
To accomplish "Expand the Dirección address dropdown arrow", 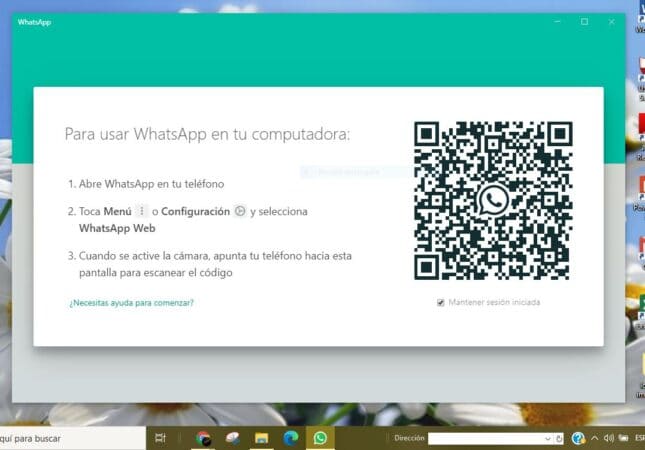I will point(548,439).
